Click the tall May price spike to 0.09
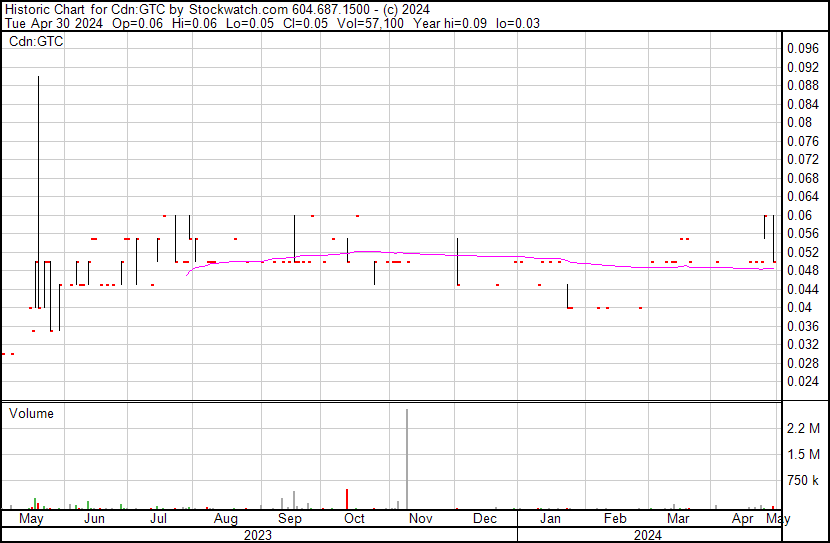The image size is (830, 543). coord(38,192)
